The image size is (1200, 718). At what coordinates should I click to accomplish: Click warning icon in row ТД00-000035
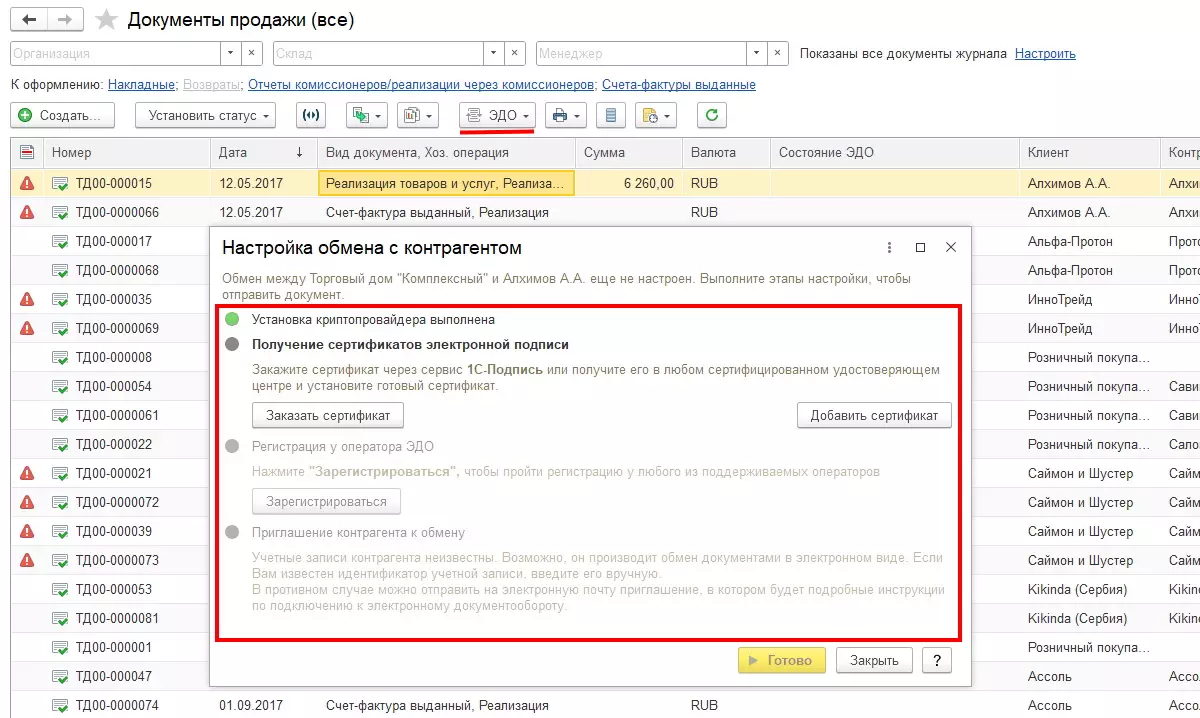(x=27, y=299)
